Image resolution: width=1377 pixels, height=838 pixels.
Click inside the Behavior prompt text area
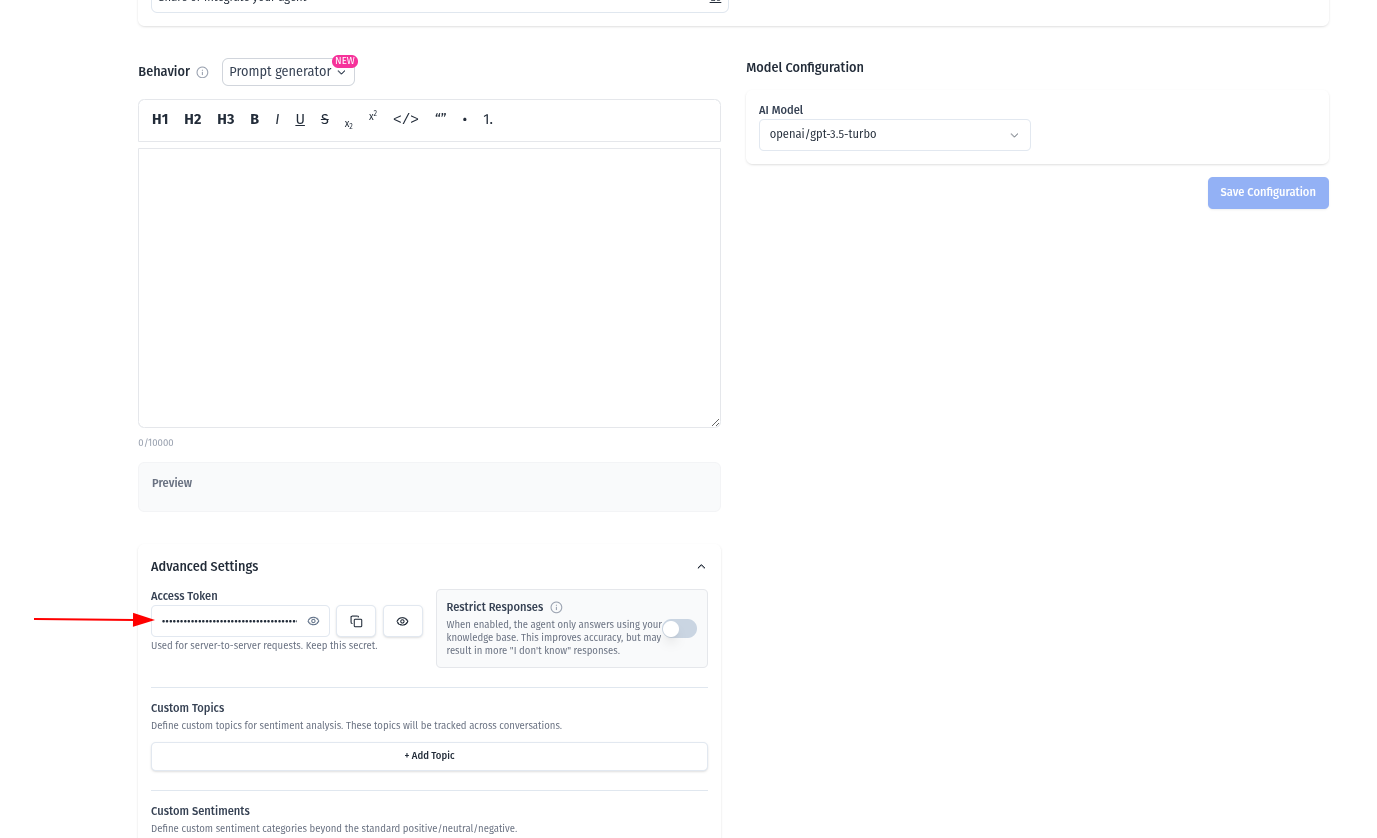point(429,288)
